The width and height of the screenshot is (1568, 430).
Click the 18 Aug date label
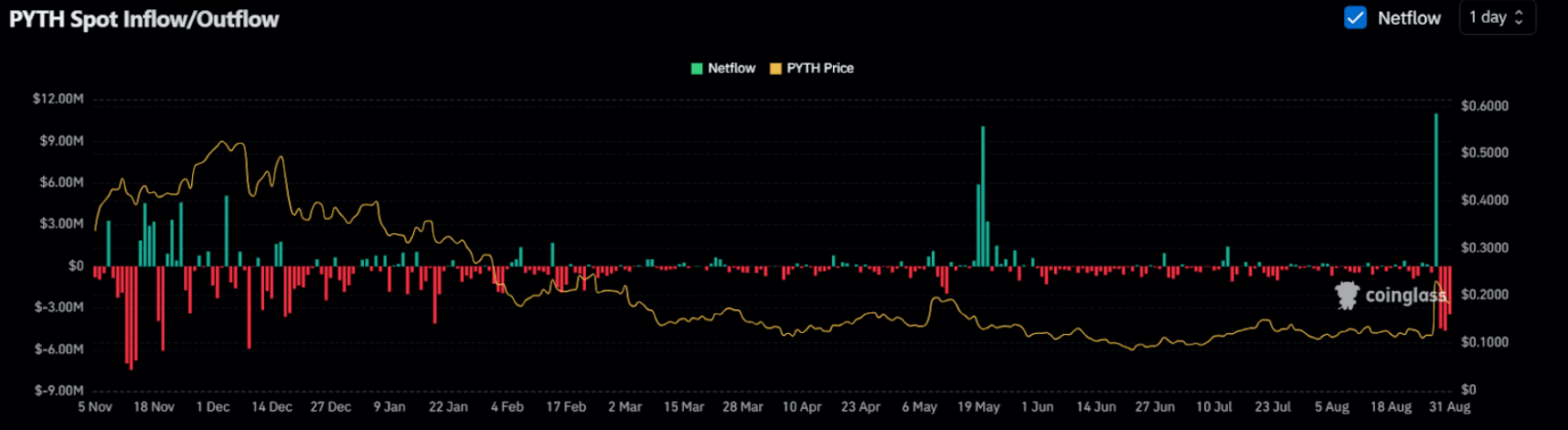point(1391,407)
